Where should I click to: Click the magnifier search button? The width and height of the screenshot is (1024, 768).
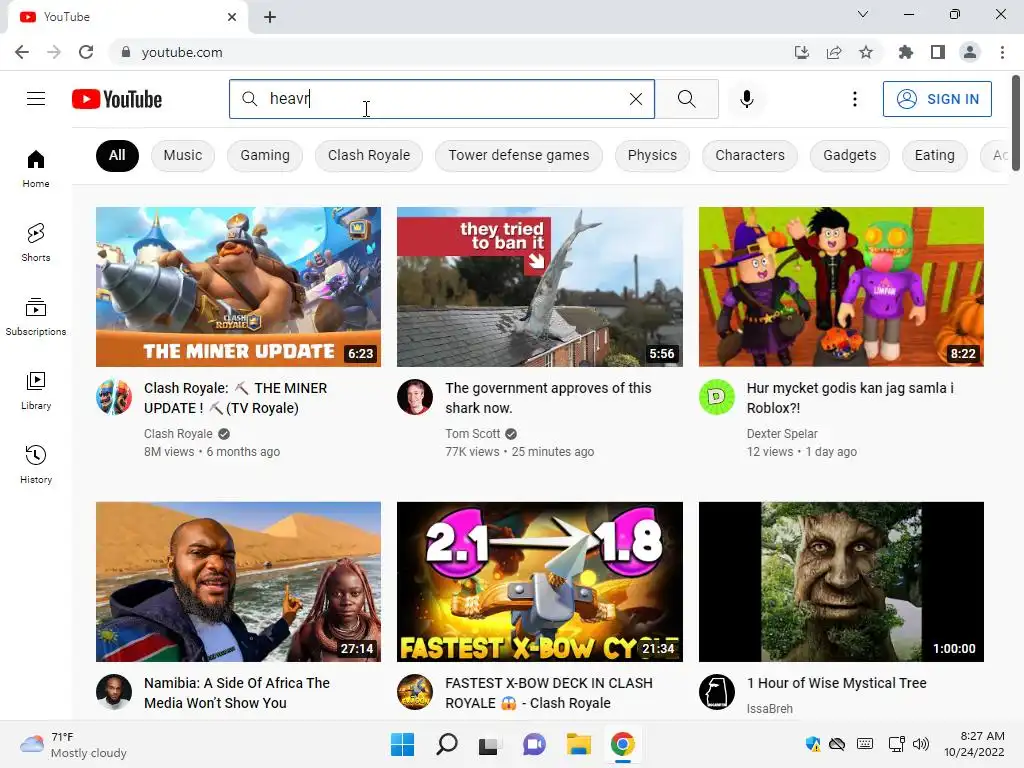point(686,99)
